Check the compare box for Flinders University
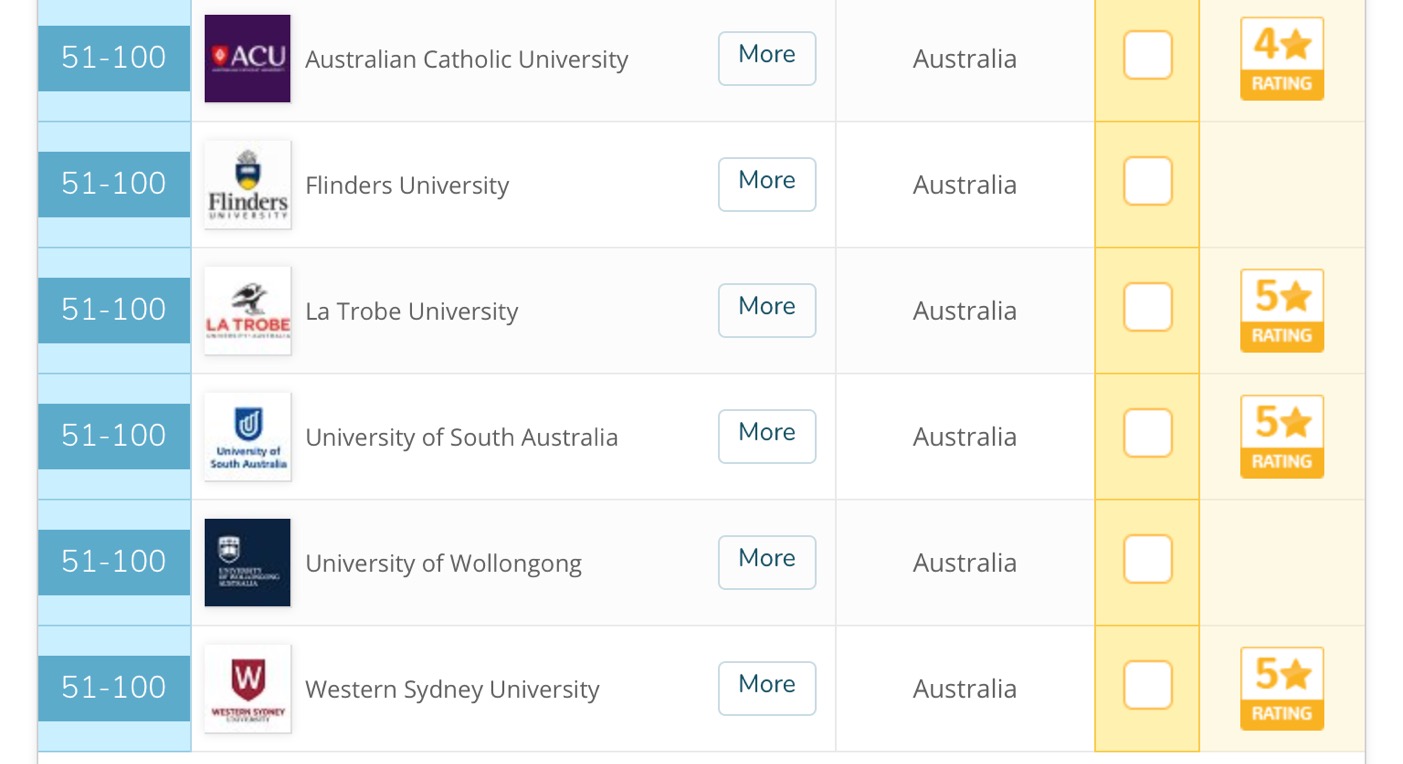 1147,181
